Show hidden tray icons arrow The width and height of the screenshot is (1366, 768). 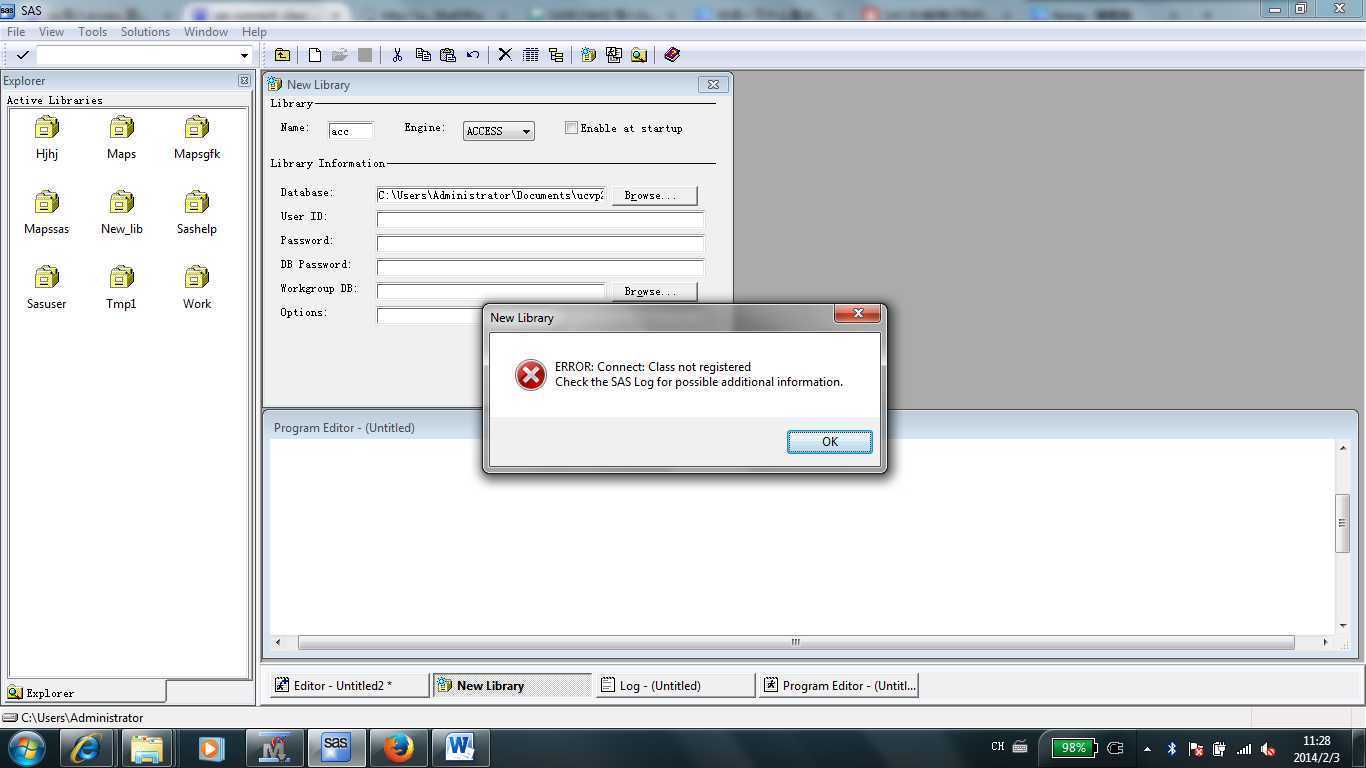pos(1146,749)
